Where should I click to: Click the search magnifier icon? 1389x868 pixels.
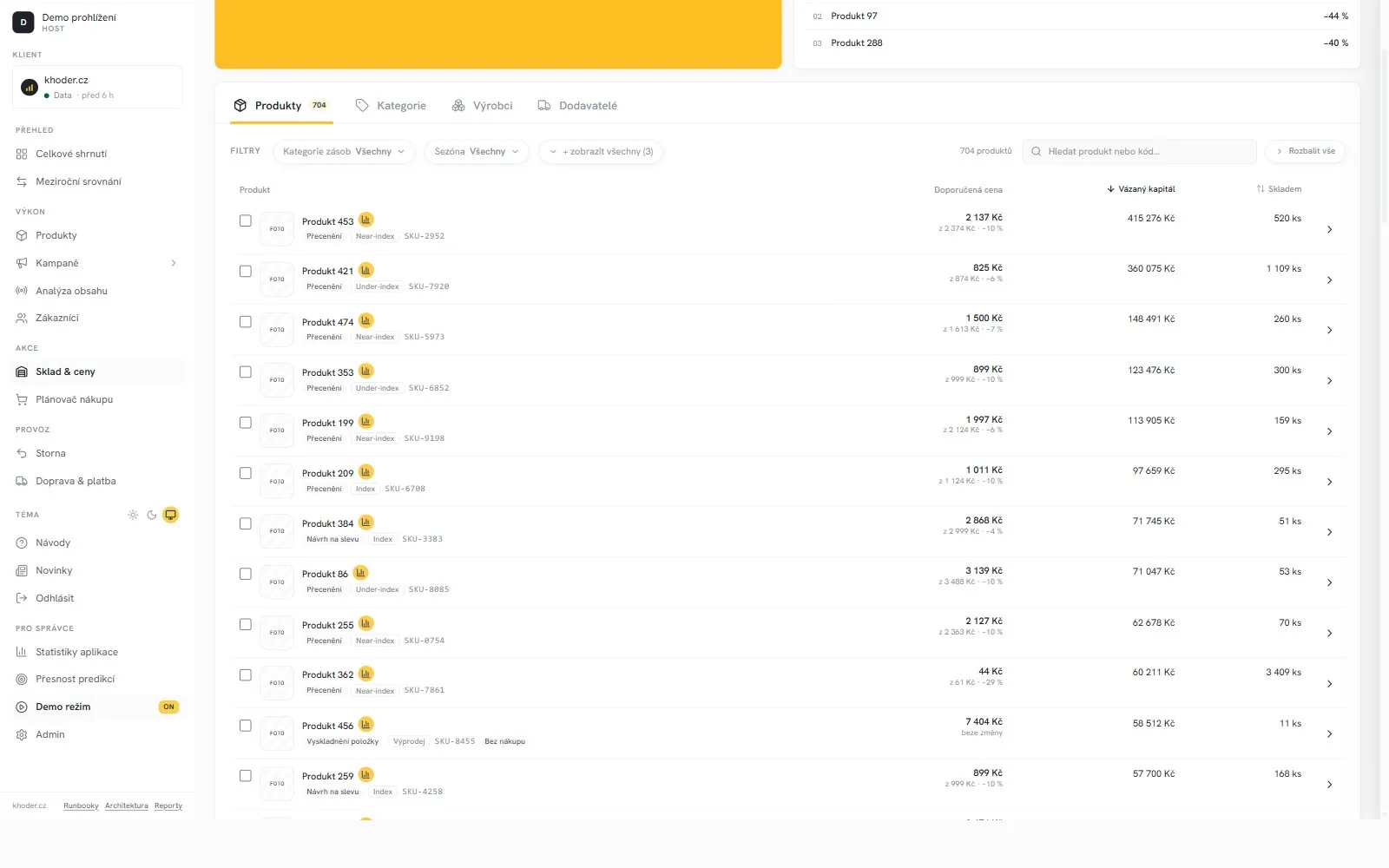tap(1036, 151)
